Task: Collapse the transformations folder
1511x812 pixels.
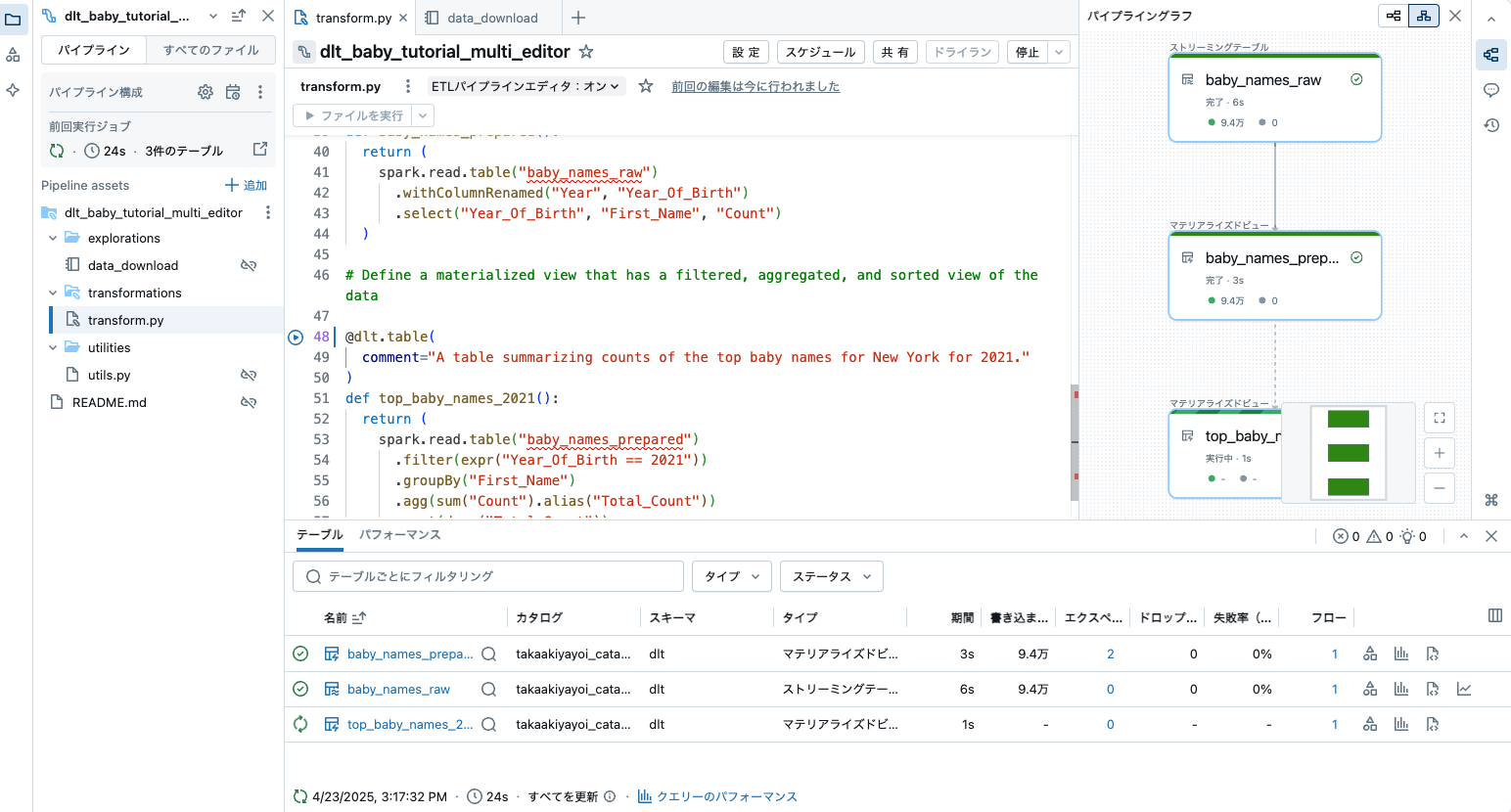Action: coord(53,293)
